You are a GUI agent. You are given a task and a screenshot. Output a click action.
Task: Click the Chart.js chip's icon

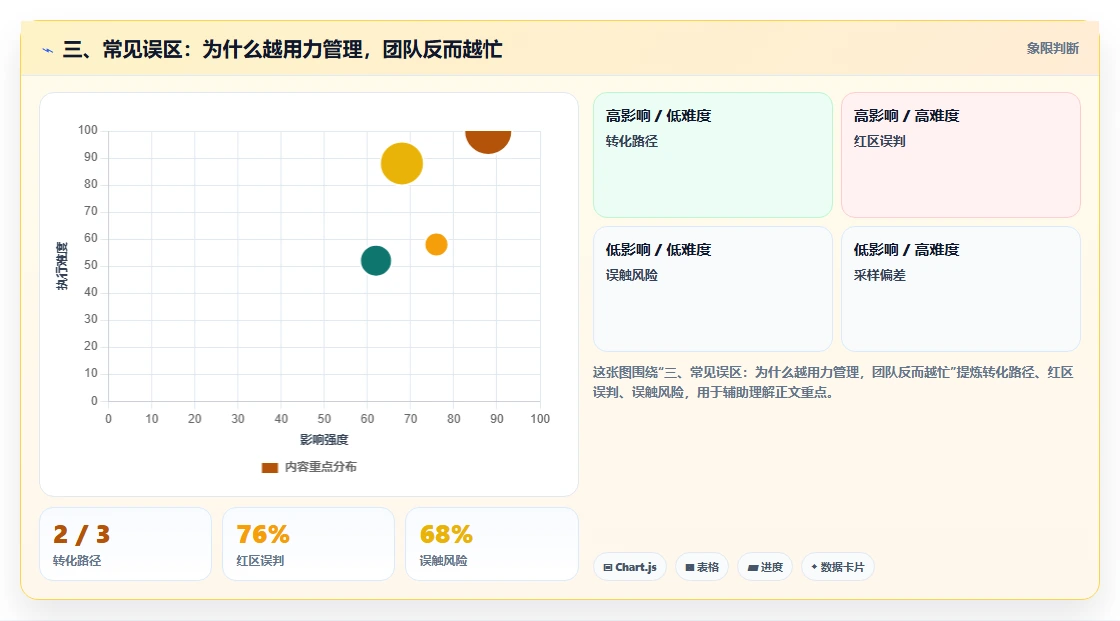(x=608, y=567)
